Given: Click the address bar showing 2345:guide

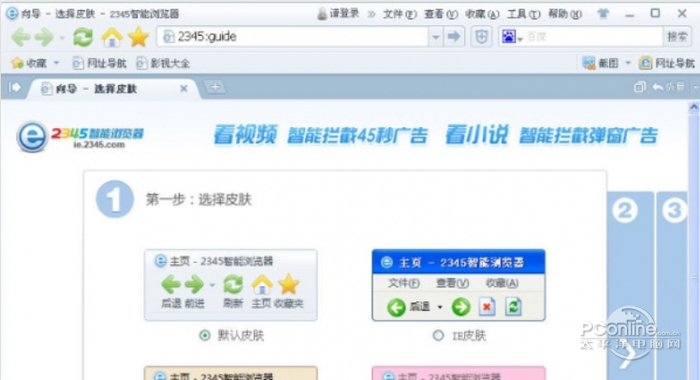Looking at the screenshot, I should click(x=292, y=37).
